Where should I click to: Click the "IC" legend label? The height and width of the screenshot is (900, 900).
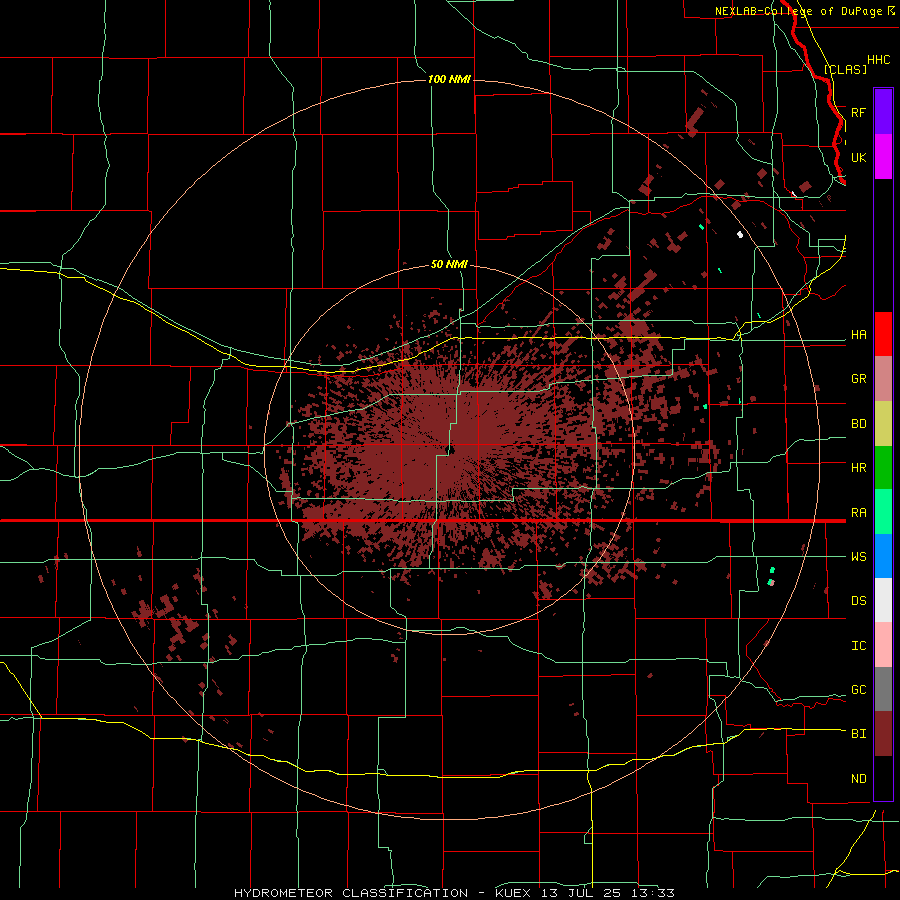point(858,646)
